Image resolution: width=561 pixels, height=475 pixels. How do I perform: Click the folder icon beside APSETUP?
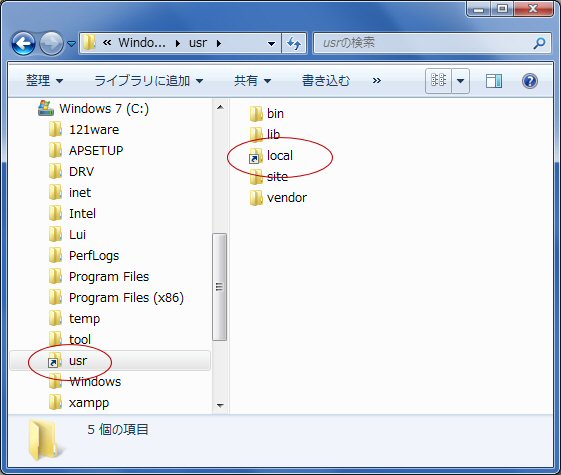pyautogui.click(x=55, y=150)
